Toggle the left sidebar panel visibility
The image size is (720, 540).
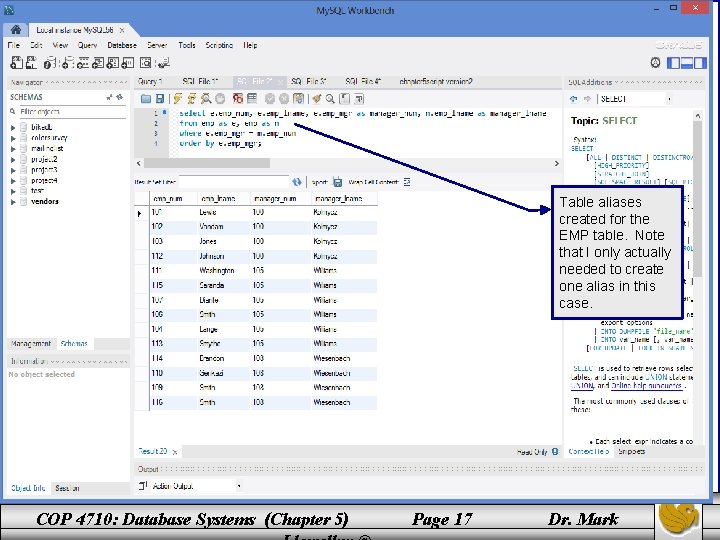(673, 63)
